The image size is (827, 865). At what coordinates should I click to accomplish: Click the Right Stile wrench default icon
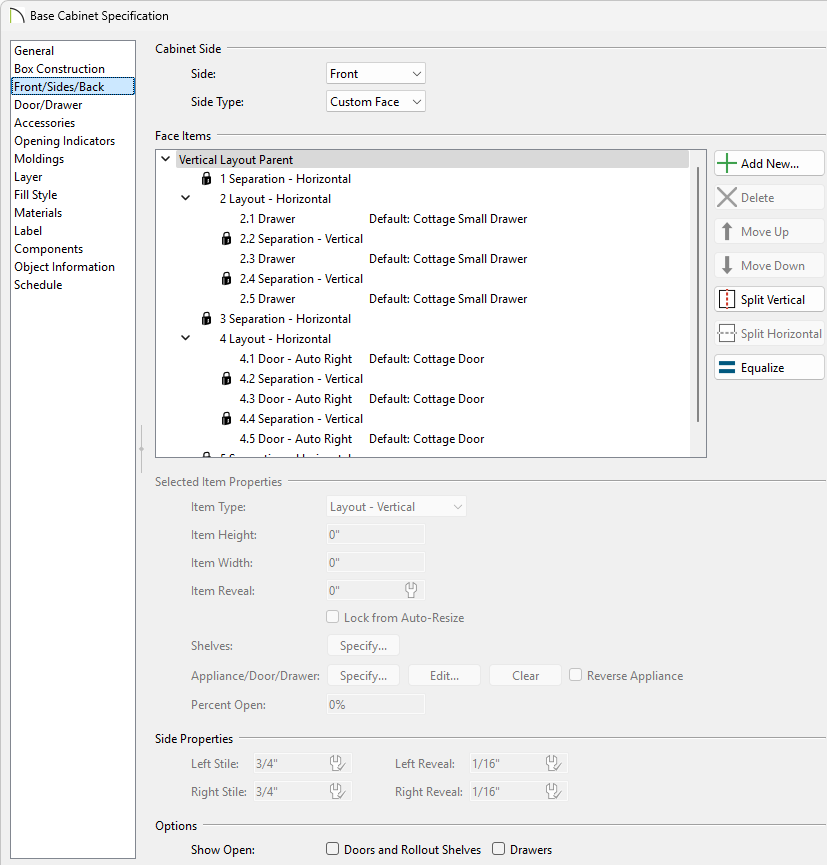coord(337,792)
